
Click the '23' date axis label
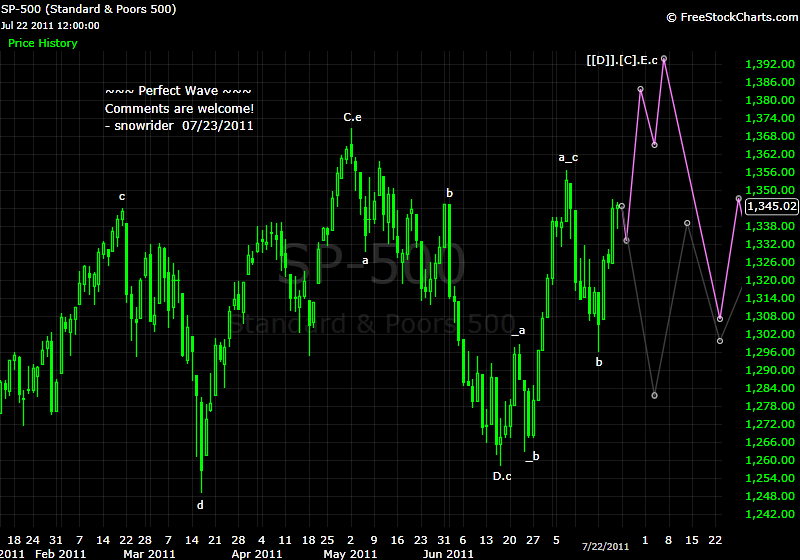point(420,540)
